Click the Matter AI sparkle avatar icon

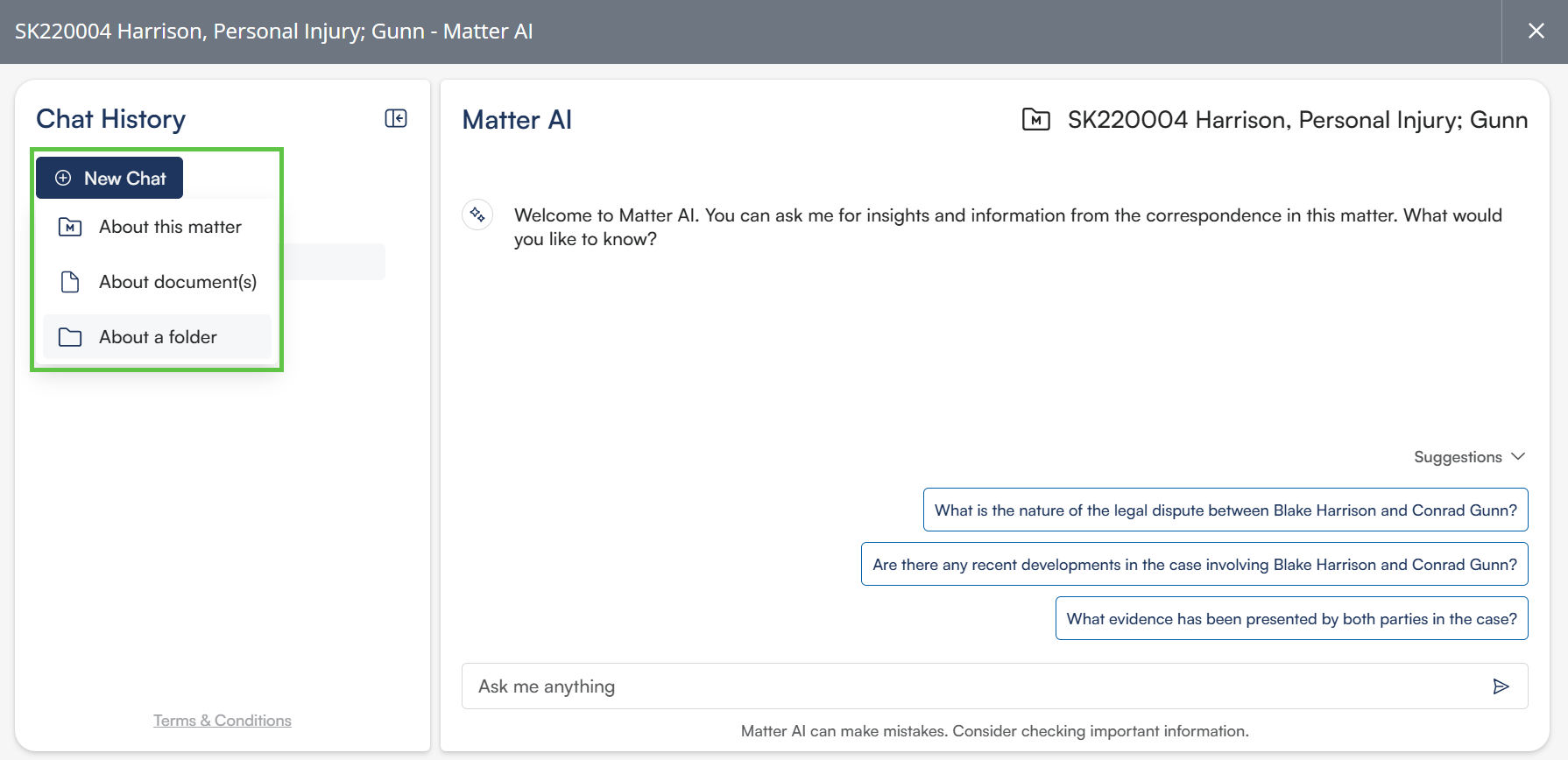(477, 215)
